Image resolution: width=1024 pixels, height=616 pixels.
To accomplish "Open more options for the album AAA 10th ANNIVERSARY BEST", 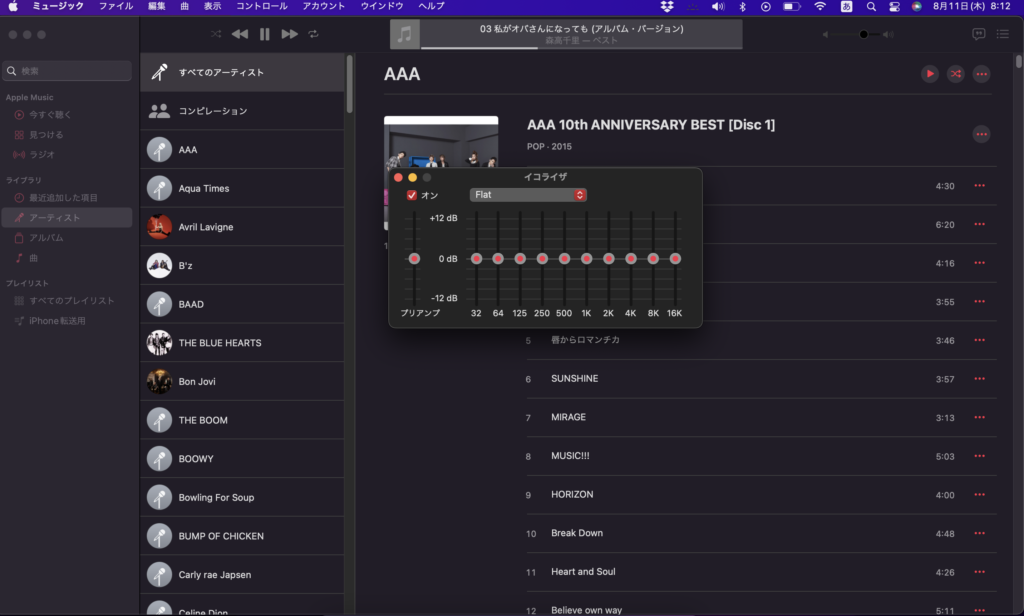I will click(x=982, y=134).
